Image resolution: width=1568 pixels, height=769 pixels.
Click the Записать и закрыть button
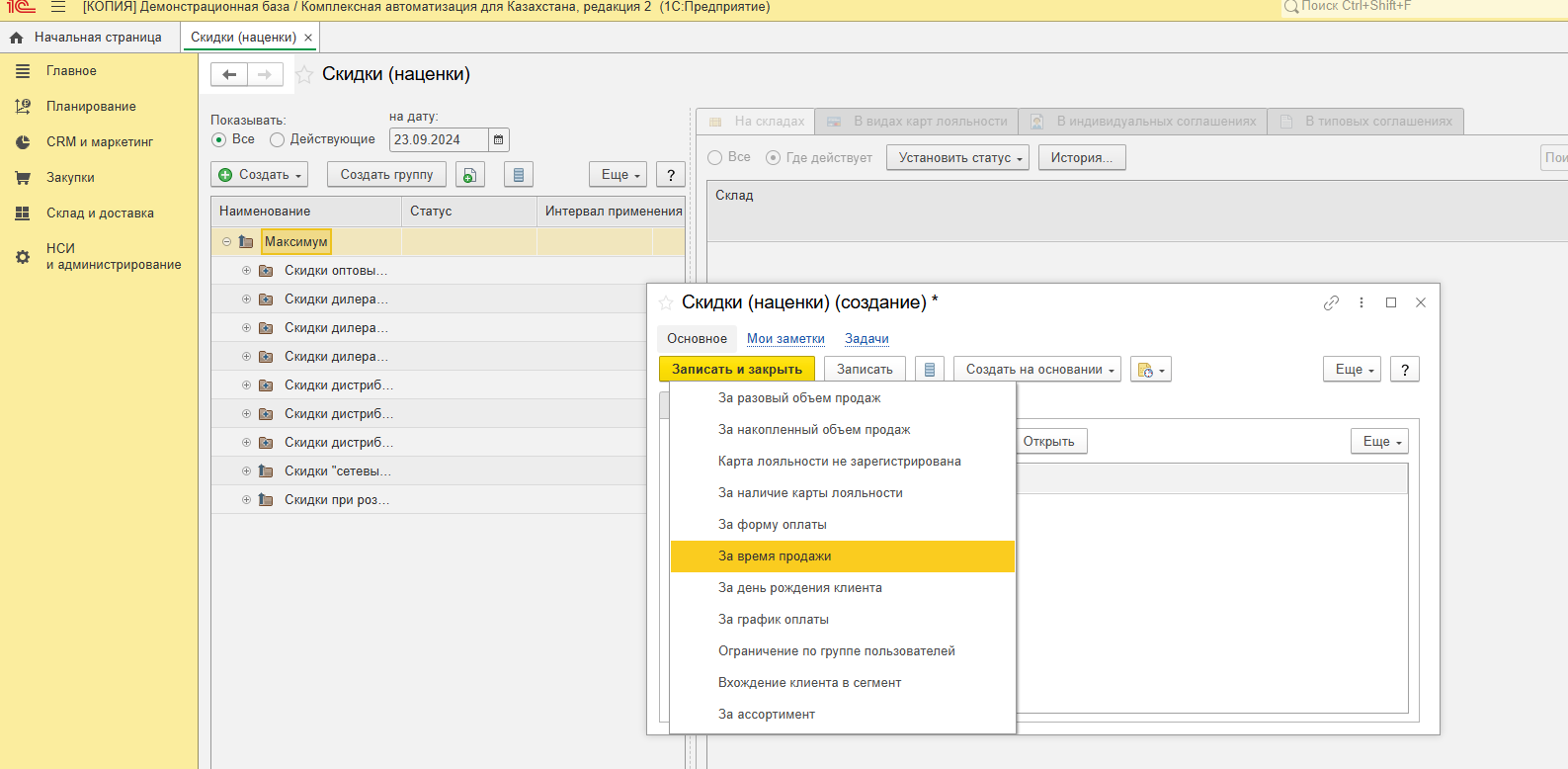(737, 370)
